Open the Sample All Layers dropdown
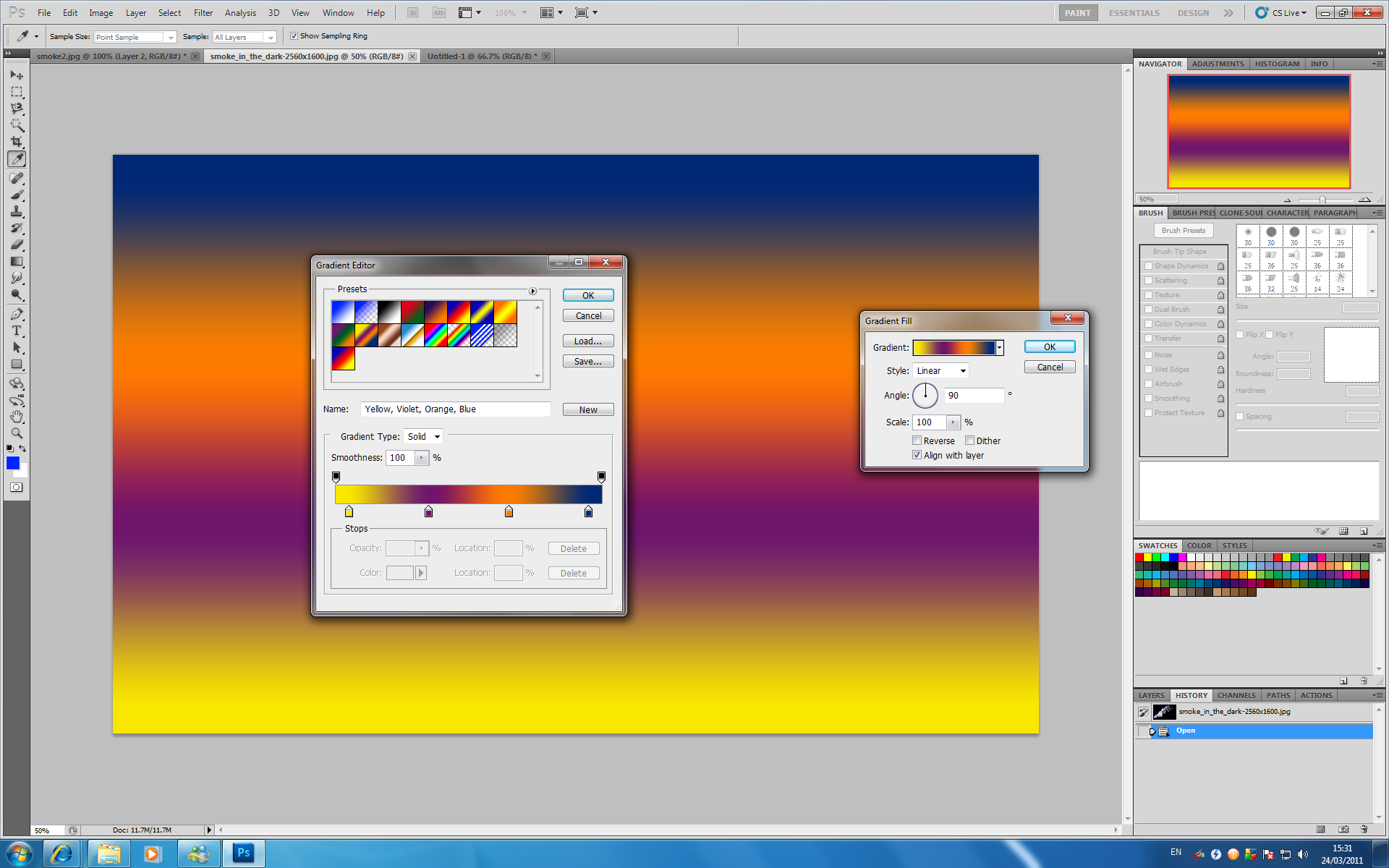Viewport: 1389px width, 868px height. point(245,37)
